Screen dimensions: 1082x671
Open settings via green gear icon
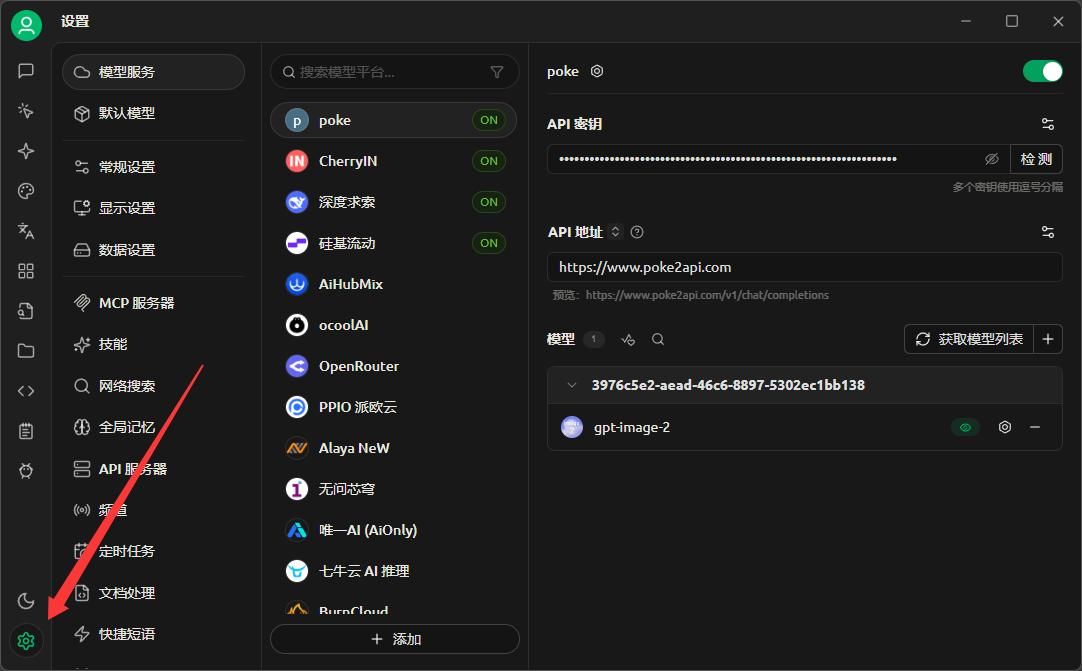coord(26,641)
